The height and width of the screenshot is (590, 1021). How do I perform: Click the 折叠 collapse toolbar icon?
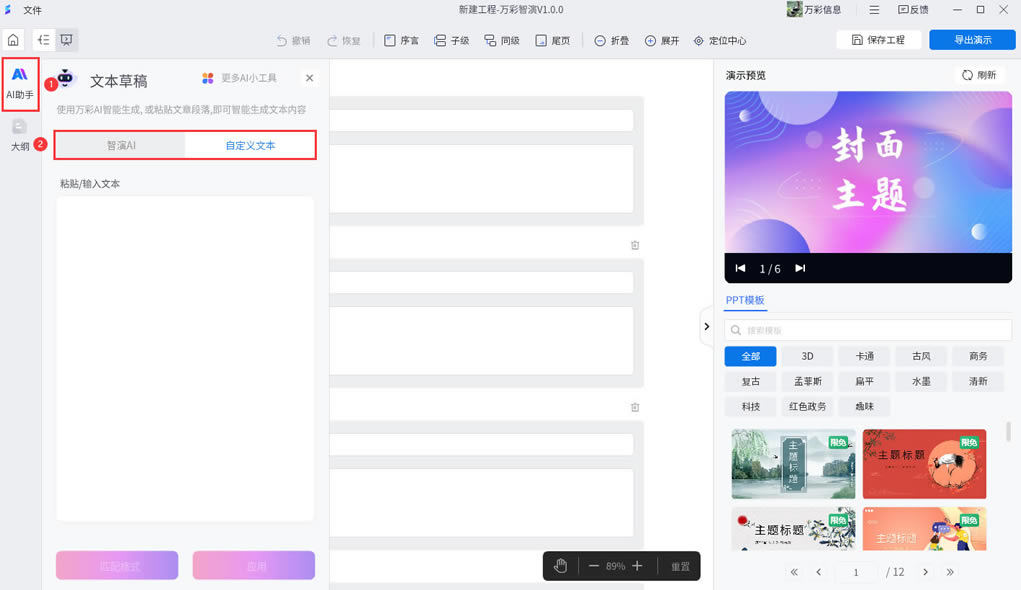pos(600,41)
